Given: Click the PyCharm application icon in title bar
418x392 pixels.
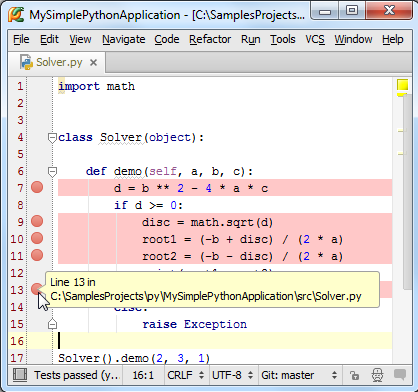Looking at the screenshot, I should 16,14.
